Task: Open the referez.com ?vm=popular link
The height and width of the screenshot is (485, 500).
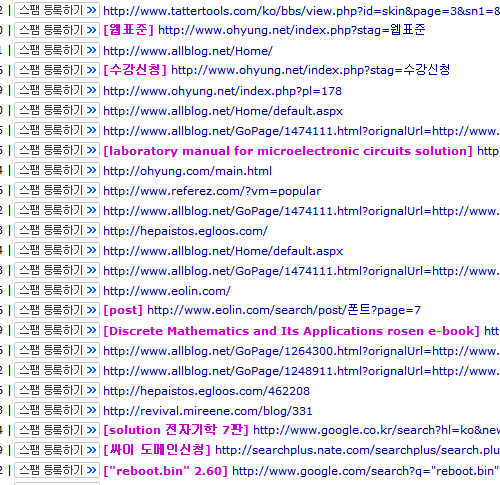Action: point(212,191)
